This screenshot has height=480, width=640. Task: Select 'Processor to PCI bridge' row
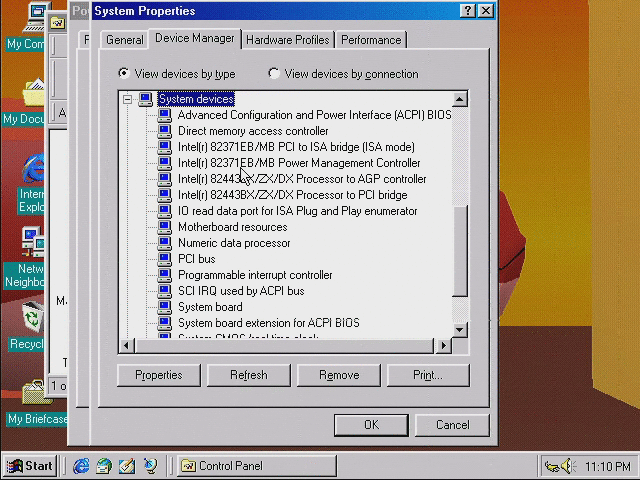293,195
